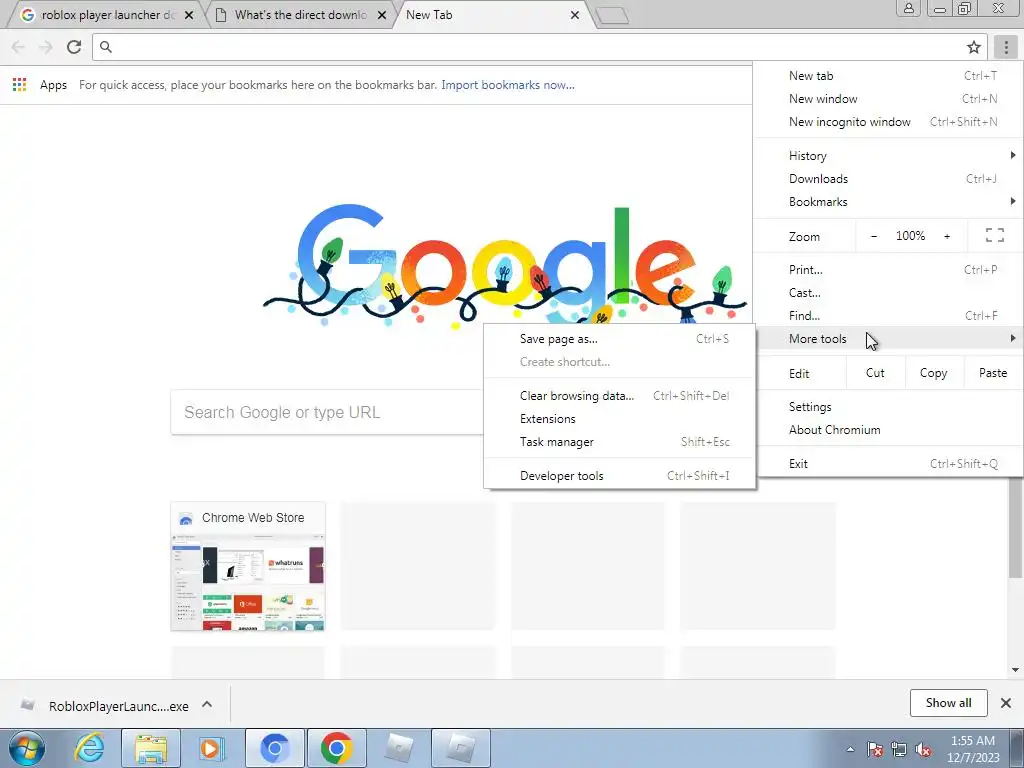Close the downloads bar with X
Screen dimensions: 1024x768
pos(1006,703)
